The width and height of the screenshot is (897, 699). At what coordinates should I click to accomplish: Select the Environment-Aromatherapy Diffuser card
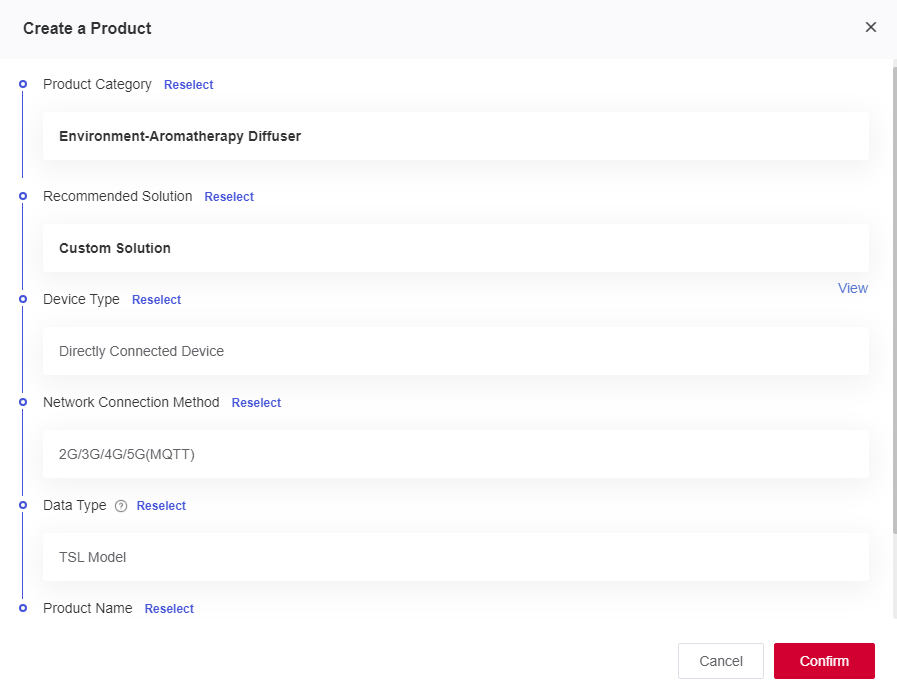point(456,136)
